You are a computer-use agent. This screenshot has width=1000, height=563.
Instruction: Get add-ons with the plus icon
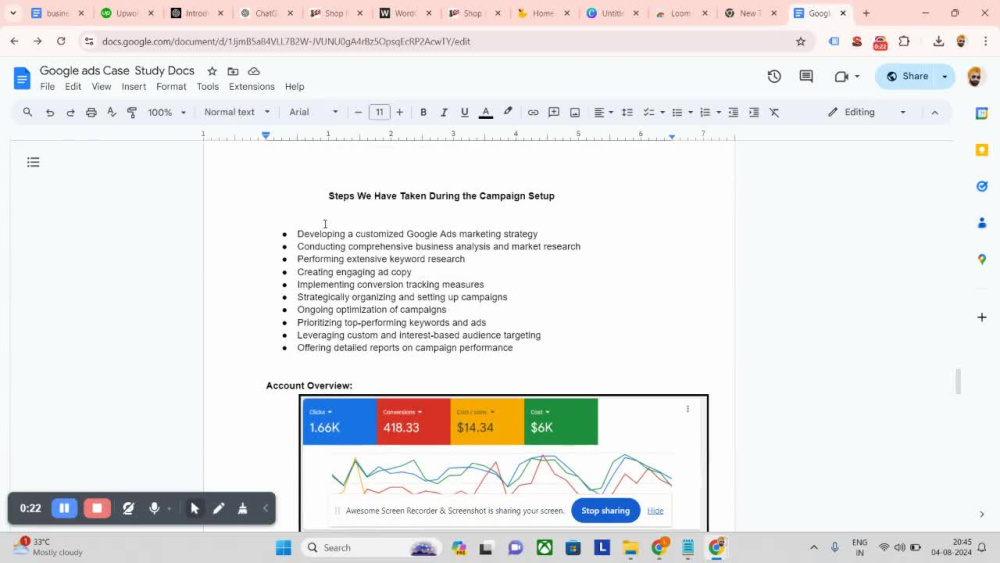(x=982, y=317)
